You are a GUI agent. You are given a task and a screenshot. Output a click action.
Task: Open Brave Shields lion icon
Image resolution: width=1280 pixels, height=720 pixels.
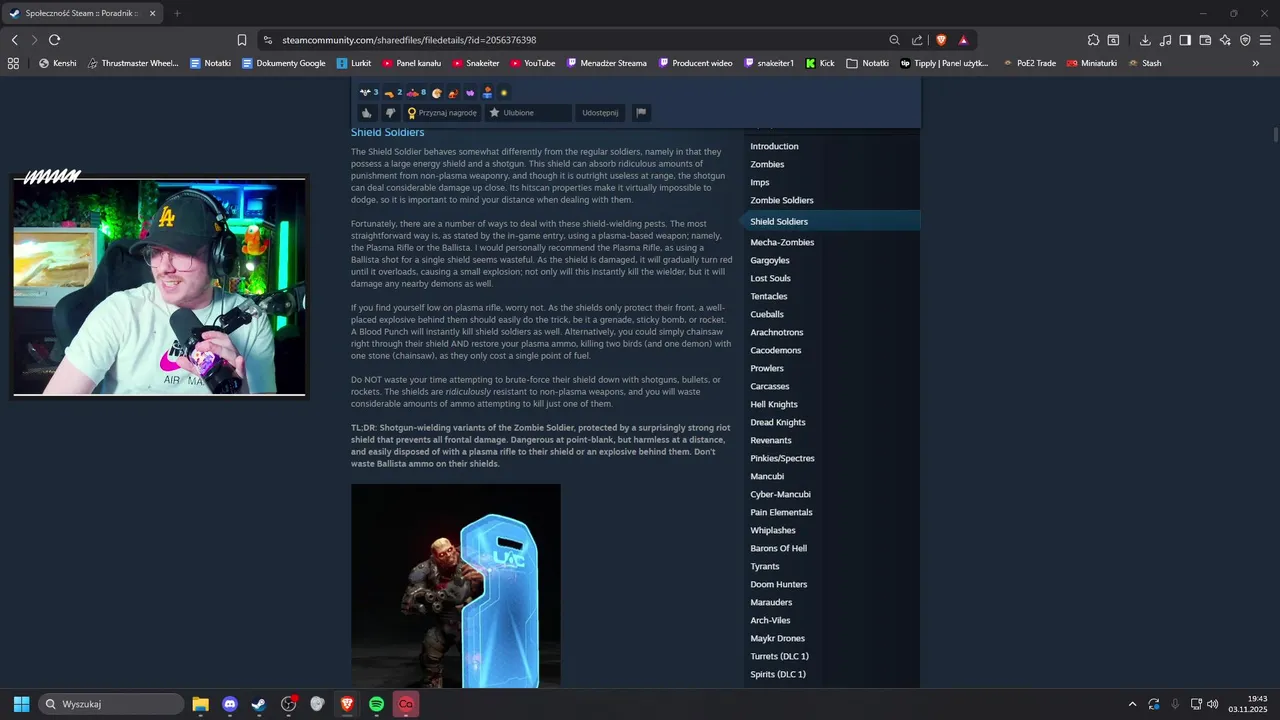[941, 40]
